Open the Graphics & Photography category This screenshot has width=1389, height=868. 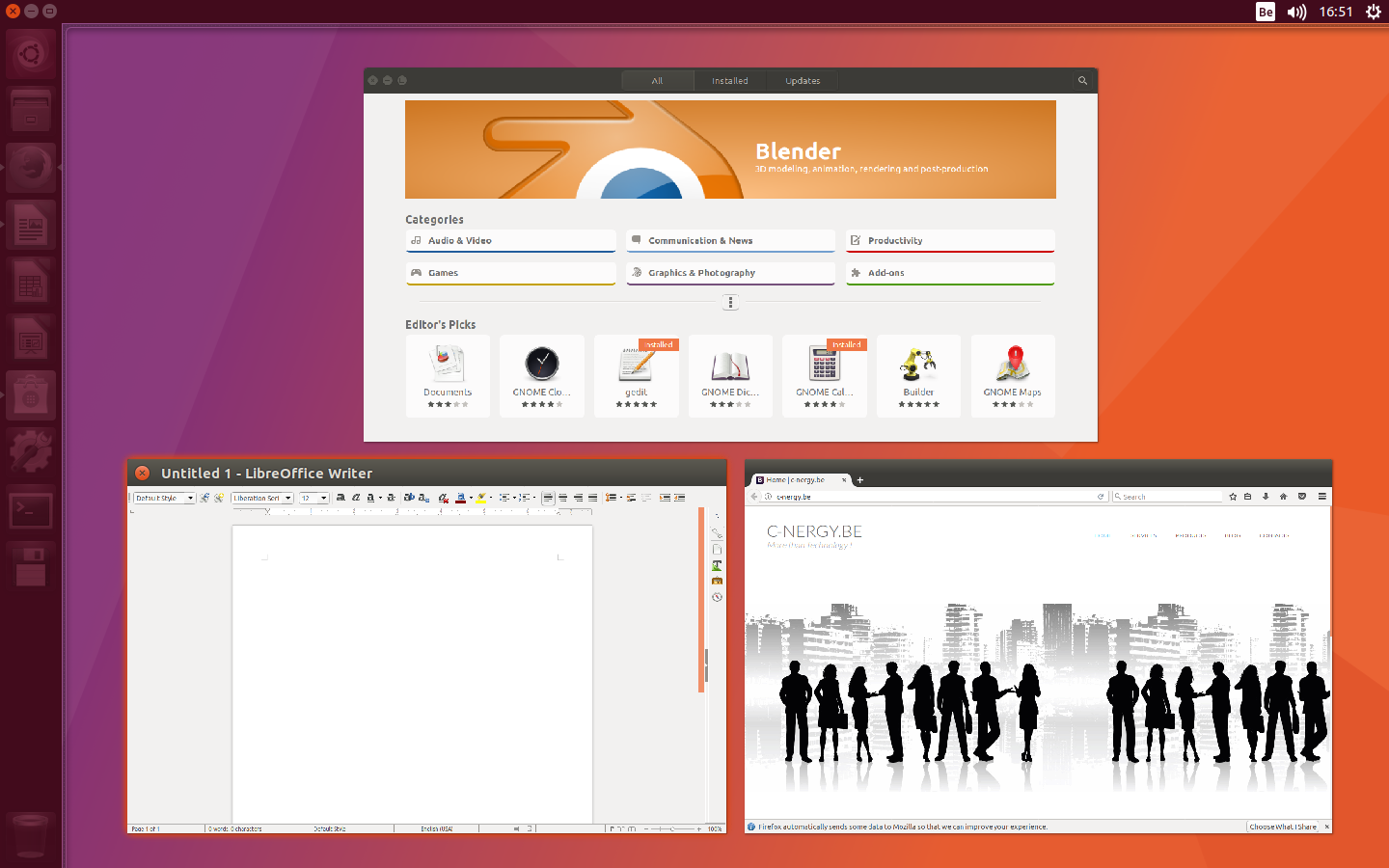tap(730, 273)
